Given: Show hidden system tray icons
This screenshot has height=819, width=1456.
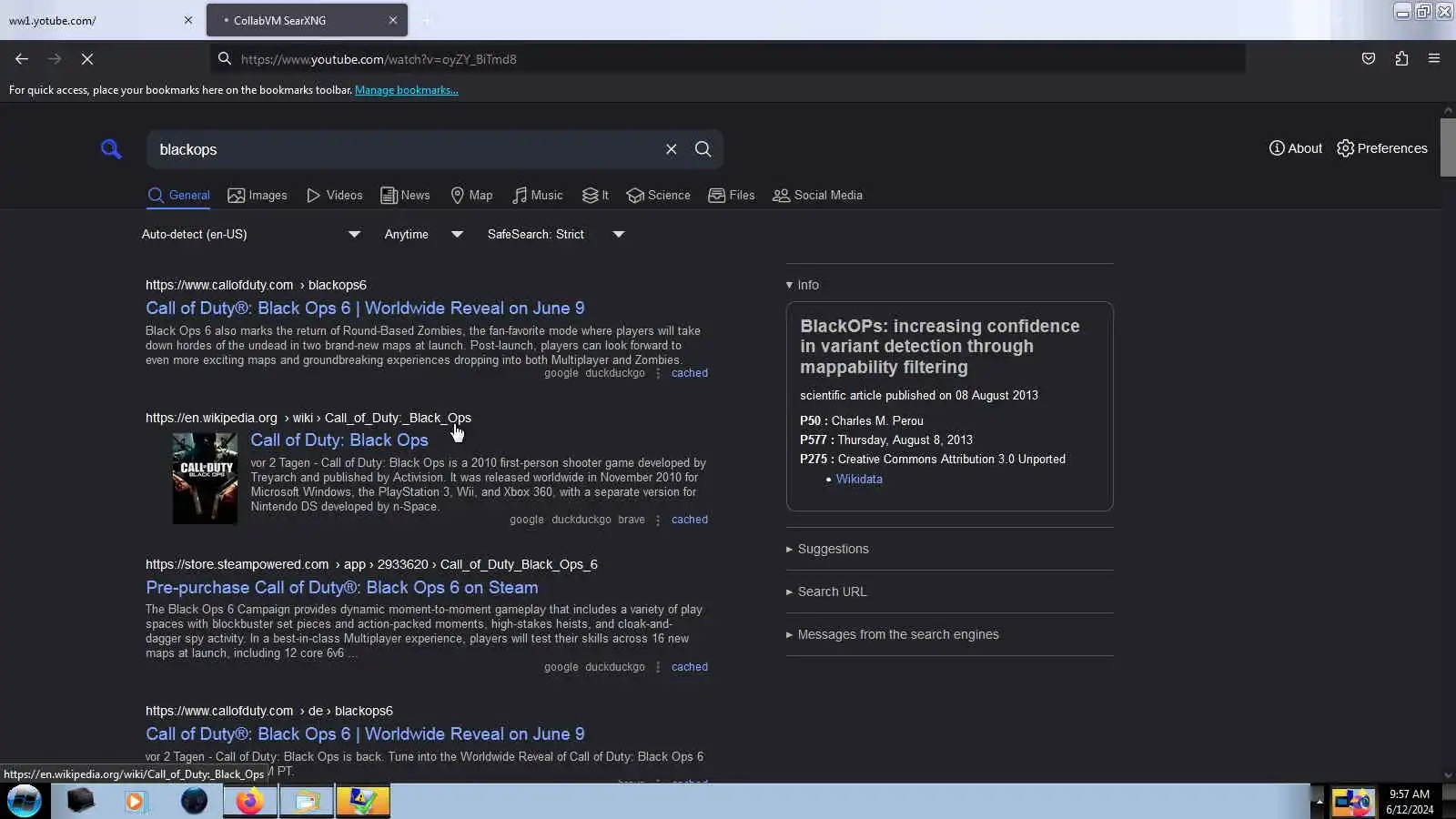Looking at the screenshot, I should point(1319,802).
